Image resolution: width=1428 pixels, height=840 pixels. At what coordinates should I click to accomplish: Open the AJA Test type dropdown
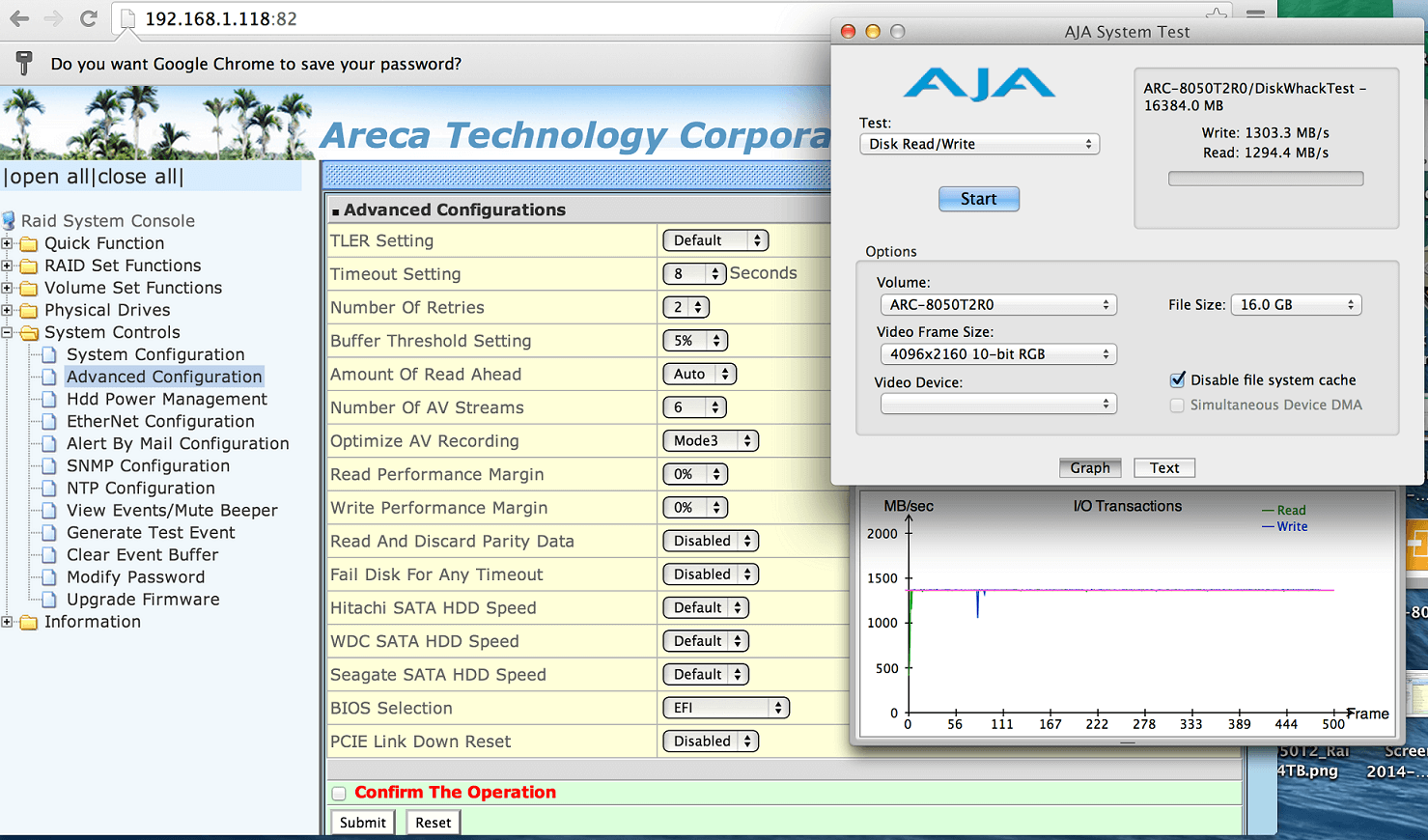point(979,144)
